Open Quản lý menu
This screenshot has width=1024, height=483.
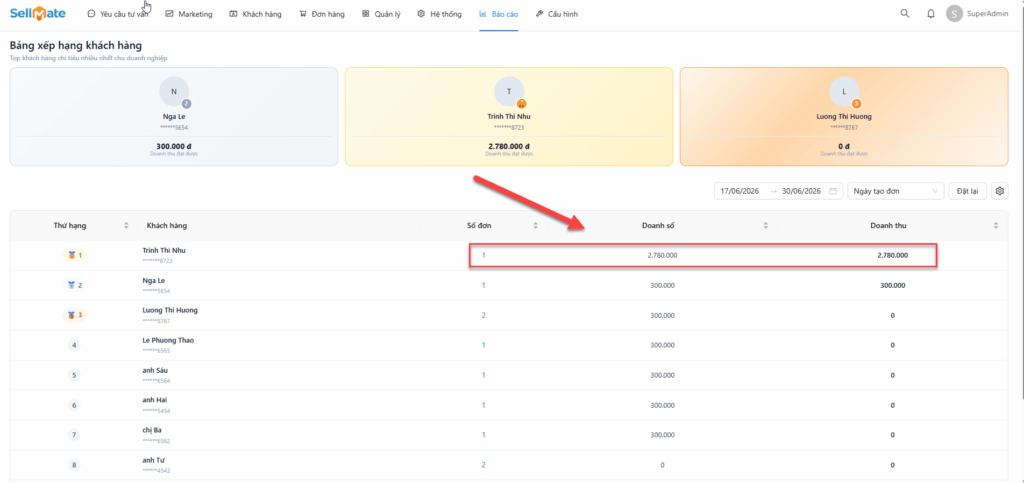pos(381,14)
